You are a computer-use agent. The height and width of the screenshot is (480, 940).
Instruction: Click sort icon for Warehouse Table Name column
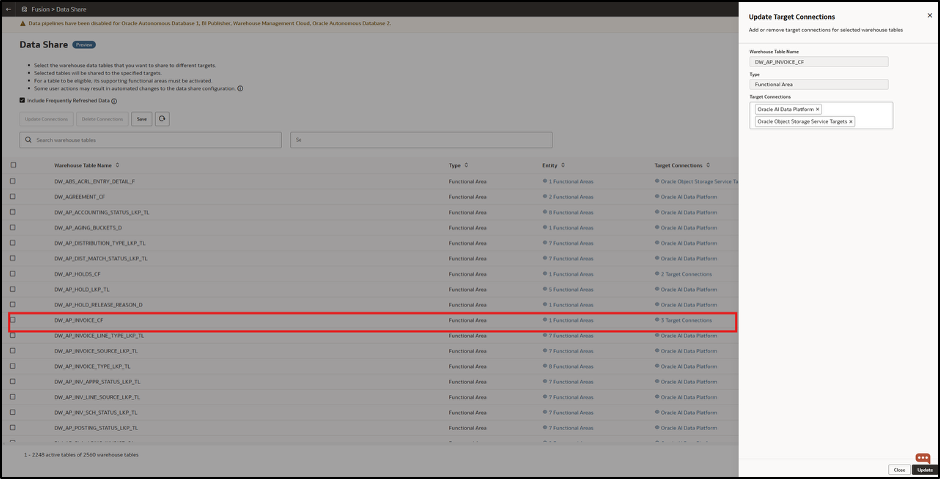(x=118, y=165)
